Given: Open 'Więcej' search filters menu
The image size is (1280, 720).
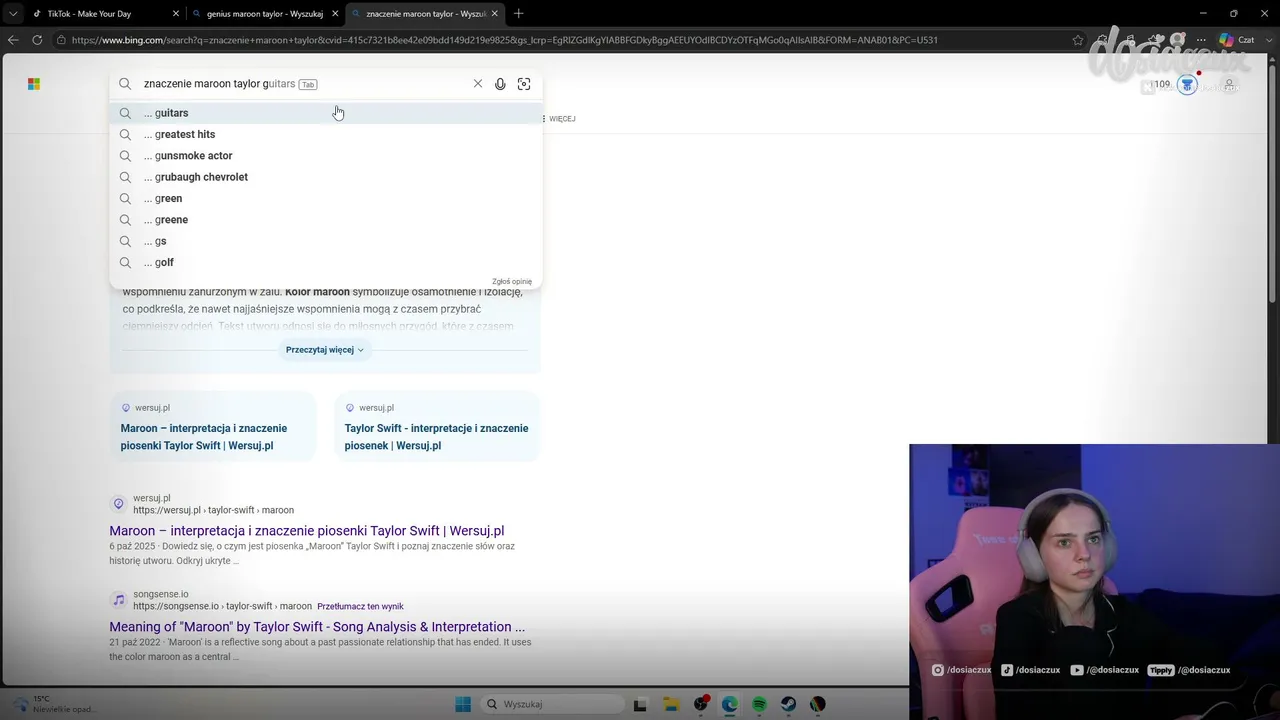Looking at the screenshot, I should (561, 119).
